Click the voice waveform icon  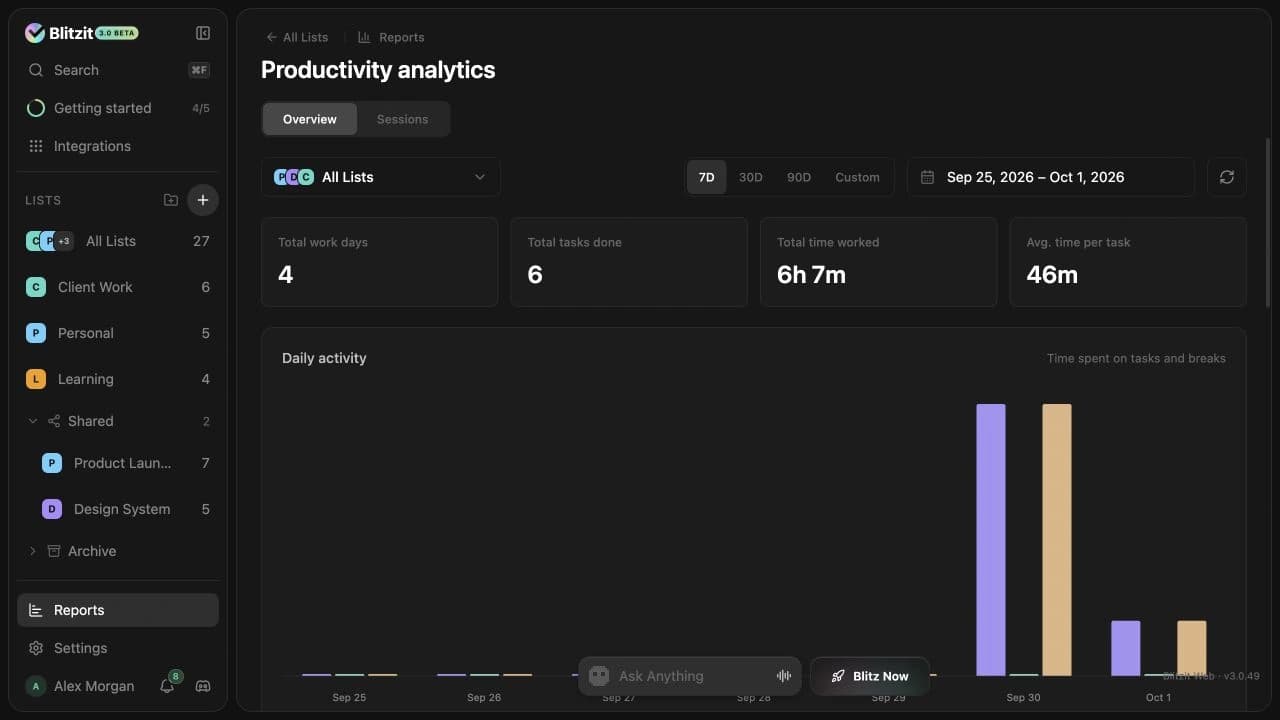click(x=784, y=676)
